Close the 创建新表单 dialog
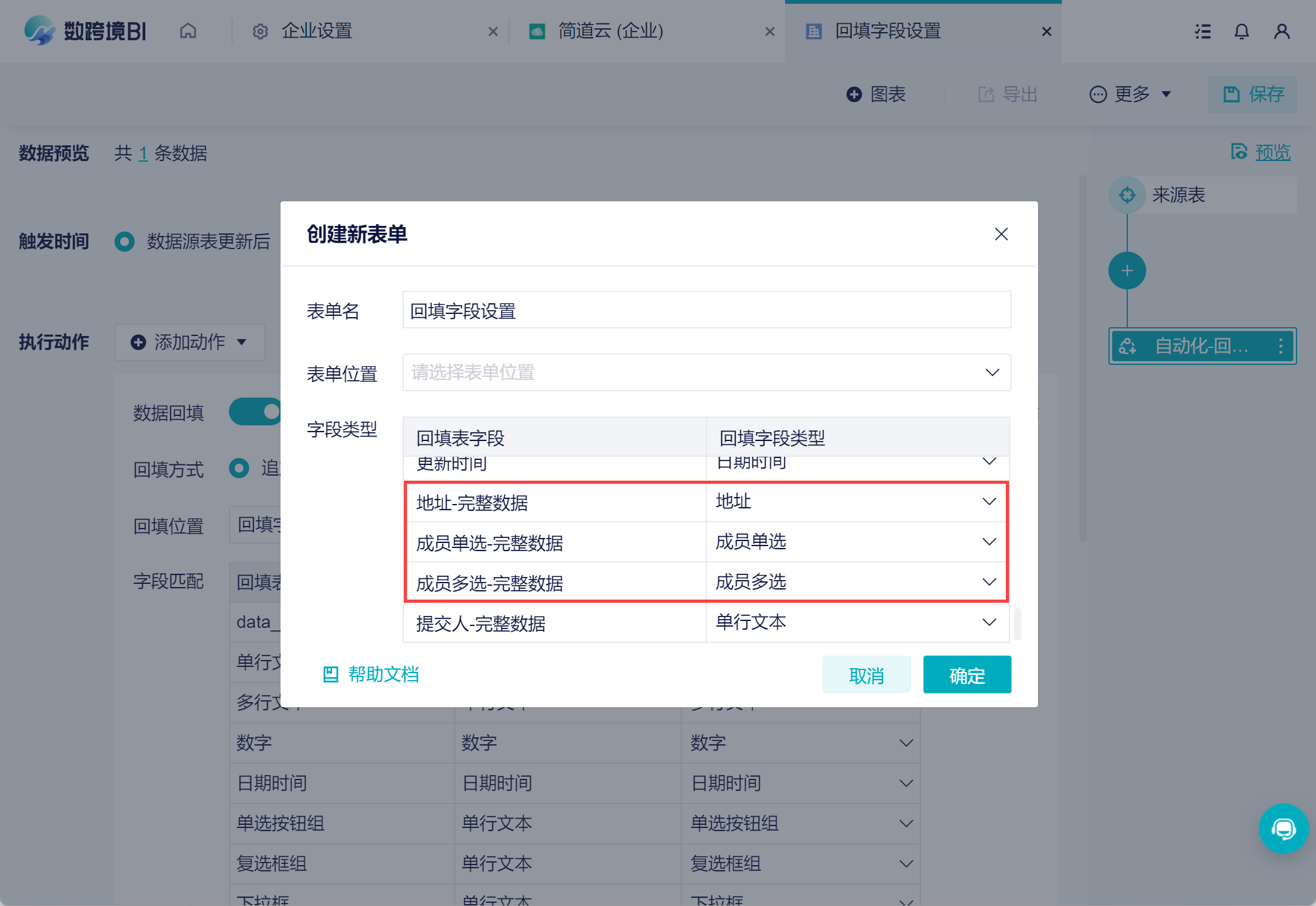 1001,234
